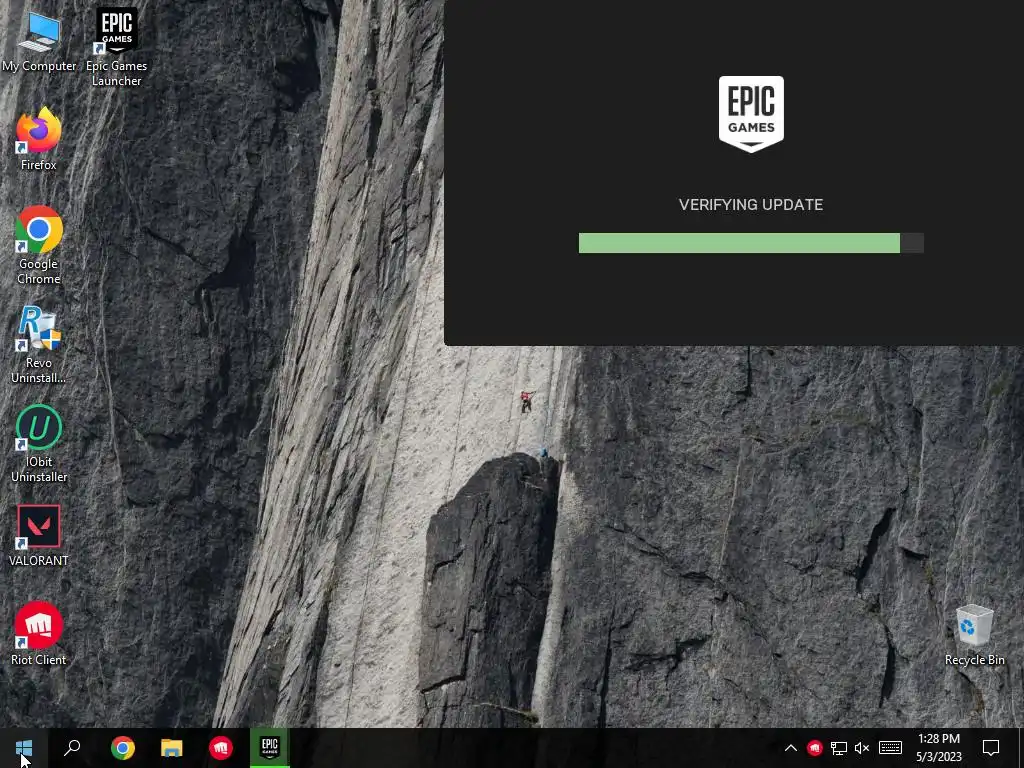Select the Revo Uninstaller desktop shortcut
Viewport: 1024px width, 768px height.
tap(39, 345)
